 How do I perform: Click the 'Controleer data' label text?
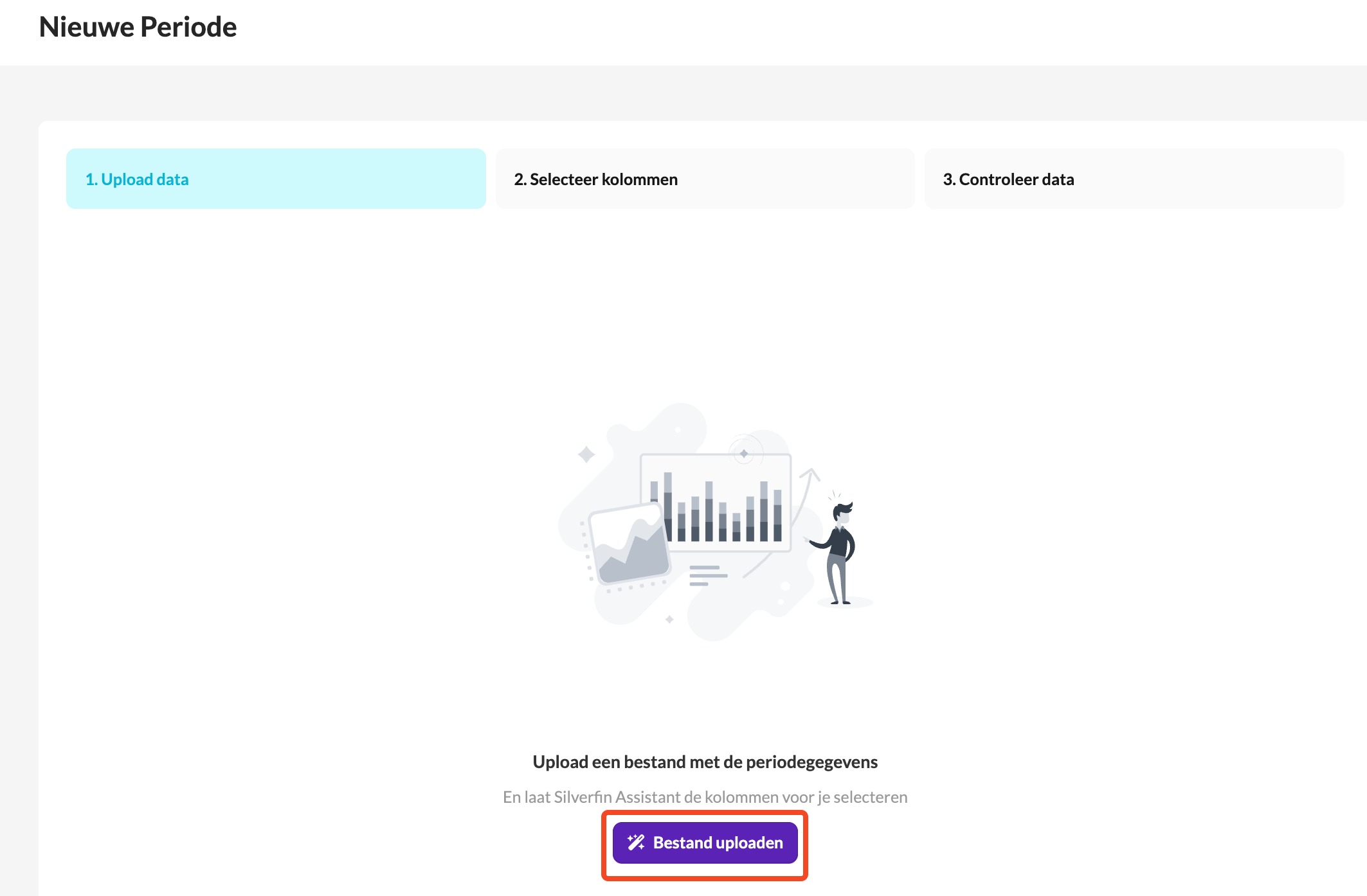coord(1016,179)
